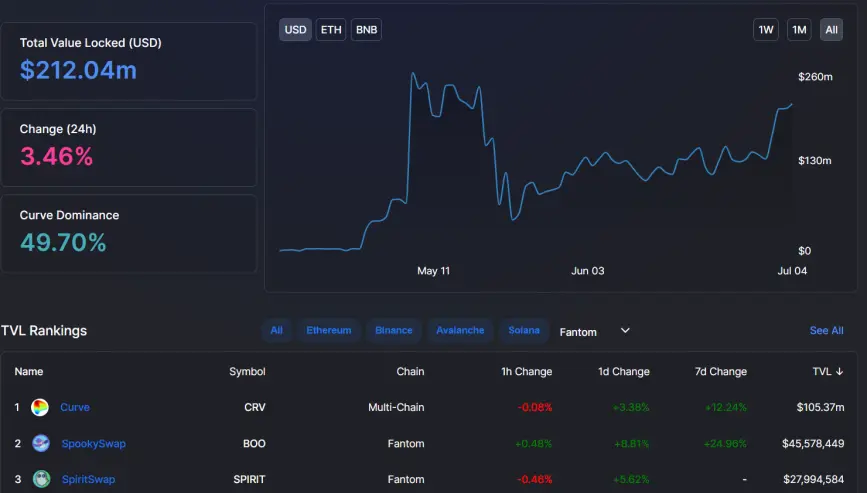Click Curve's +3.38% 1d change

(631, 407)
